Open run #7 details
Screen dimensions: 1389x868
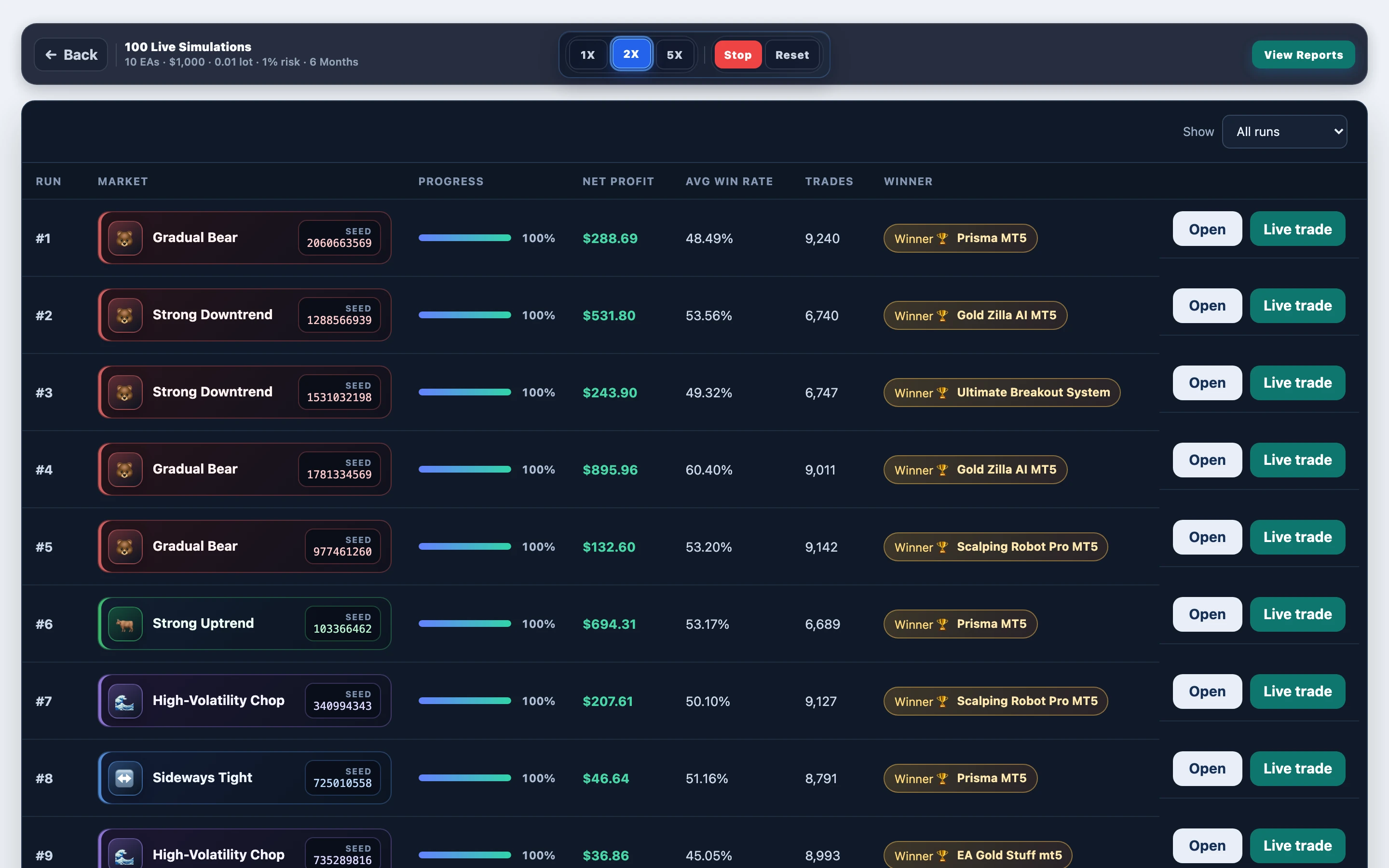[x=1207, y=691]
